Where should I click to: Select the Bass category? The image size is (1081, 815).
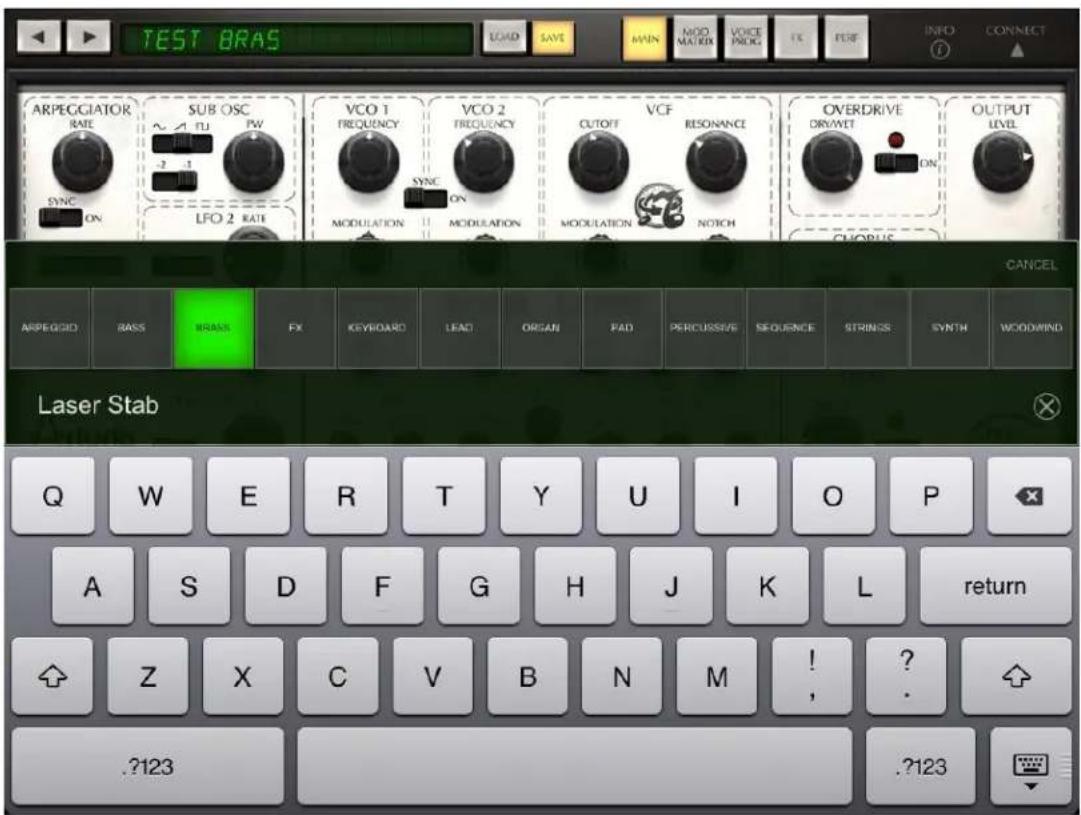(x=131, y=328)
